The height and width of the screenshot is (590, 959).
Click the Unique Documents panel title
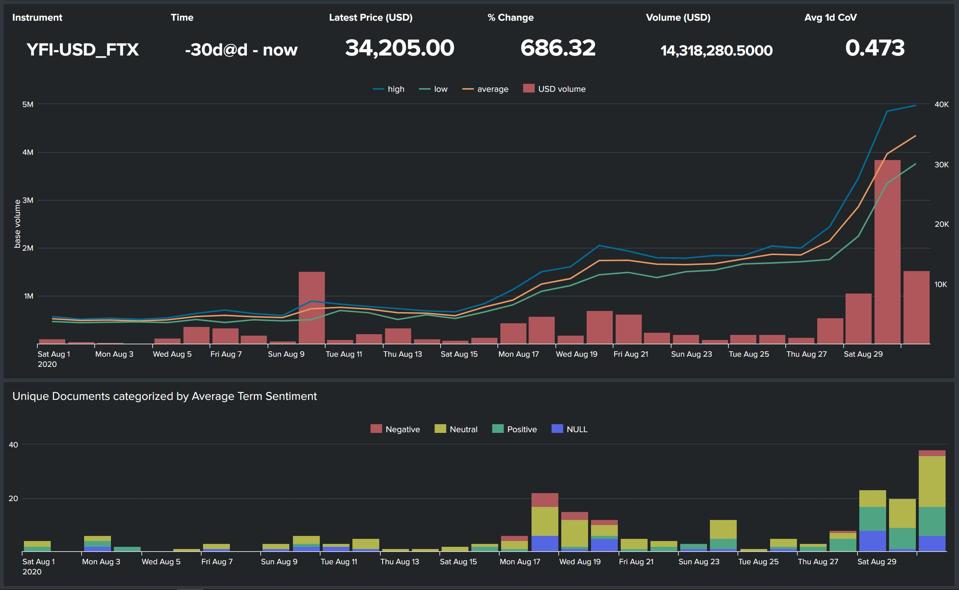click(x=165, y=396)
